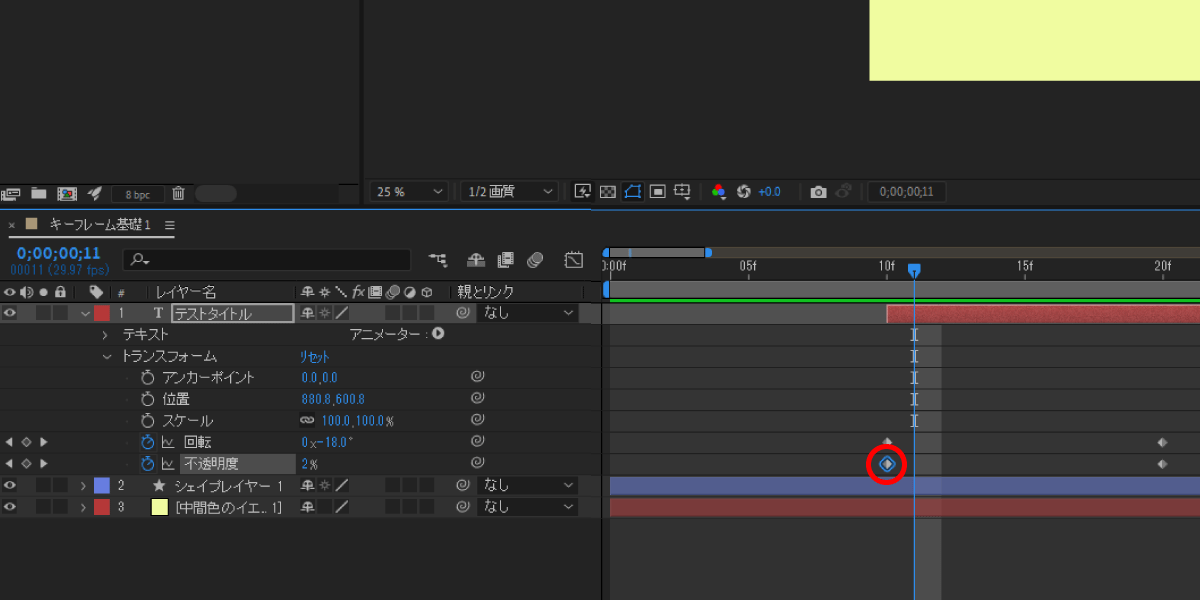The height and width of the screenshot is (600, 1200).
Task: Adjust the +0.0 exposure value
Action: (x=769, y=192)
